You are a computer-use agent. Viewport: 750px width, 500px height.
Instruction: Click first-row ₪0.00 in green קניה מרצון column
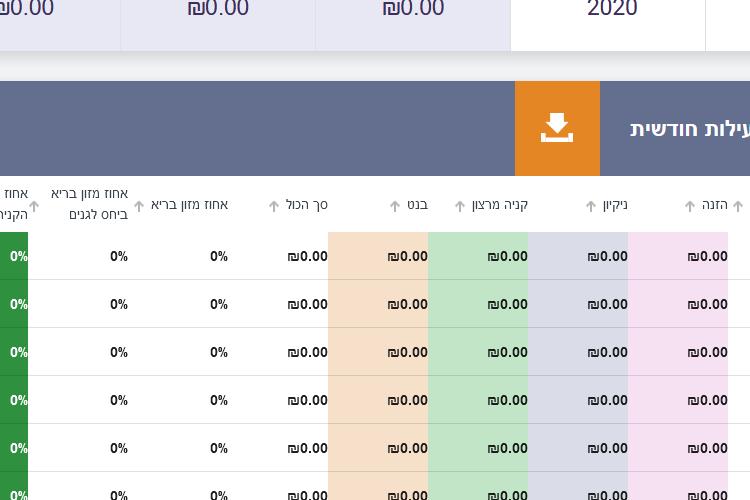(x=507, y=256)
